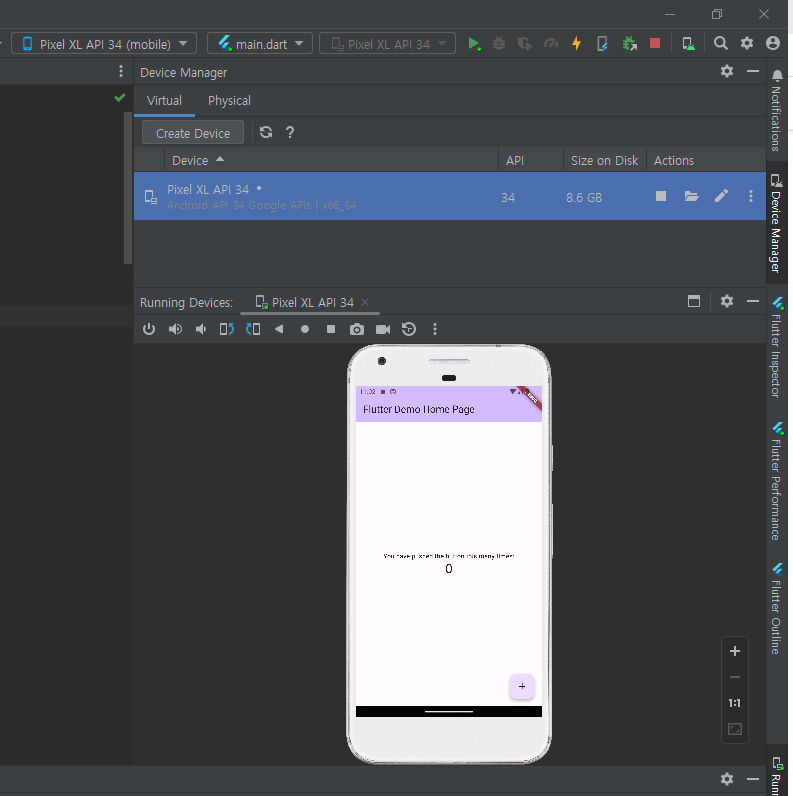This screenshot has height=796, width=793.
Task: Start debugging with the bug icon
Action: click(499, 44)
